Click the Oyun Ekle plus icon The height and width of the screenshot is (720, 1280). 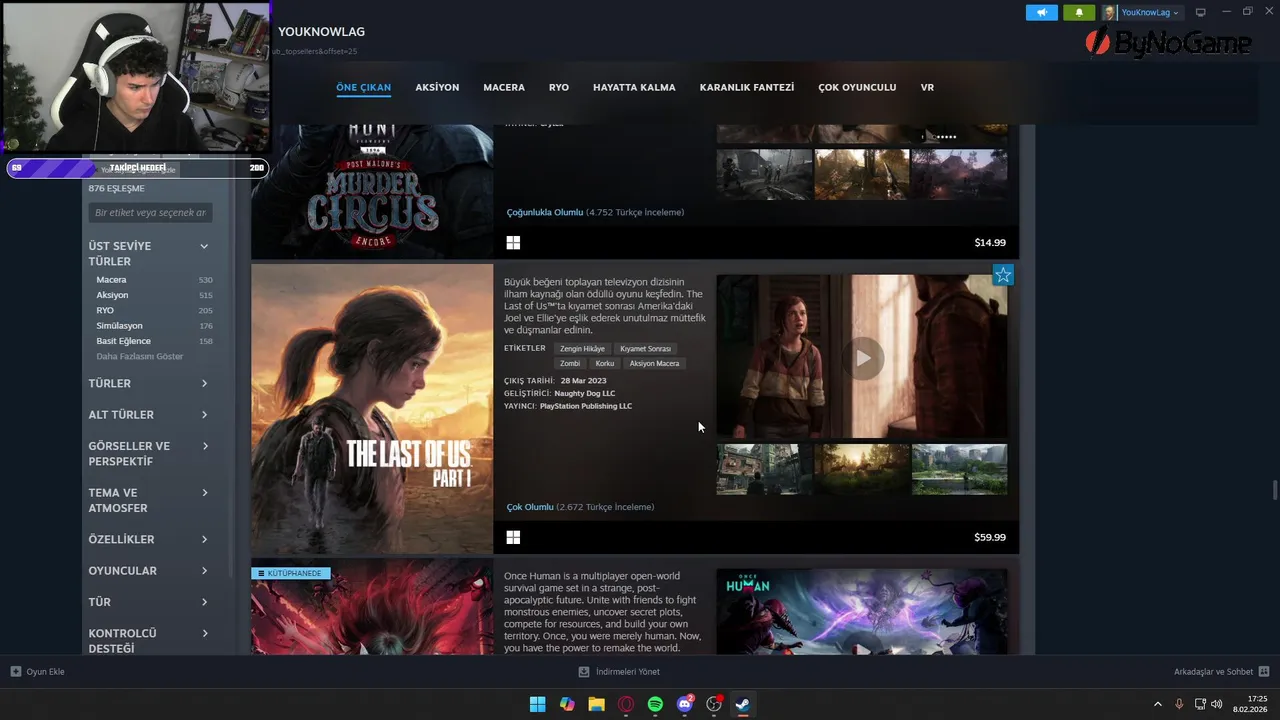tap(15, 672)
